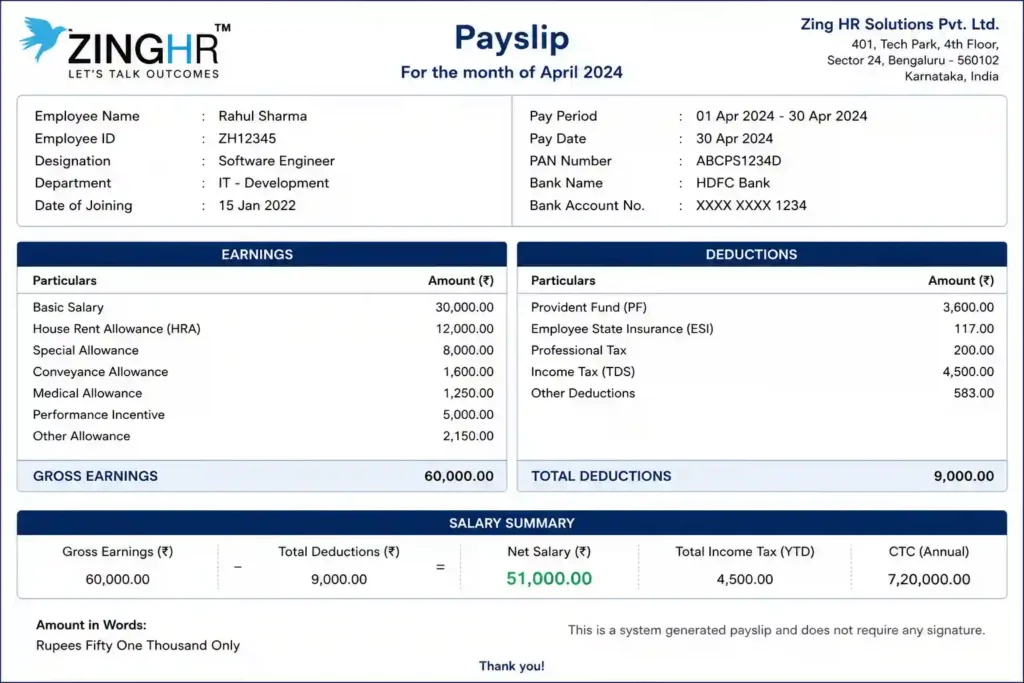The image size is (1024, 683).
Task: Select employee ID value "ZH12345"
Action: click(247, 138)
